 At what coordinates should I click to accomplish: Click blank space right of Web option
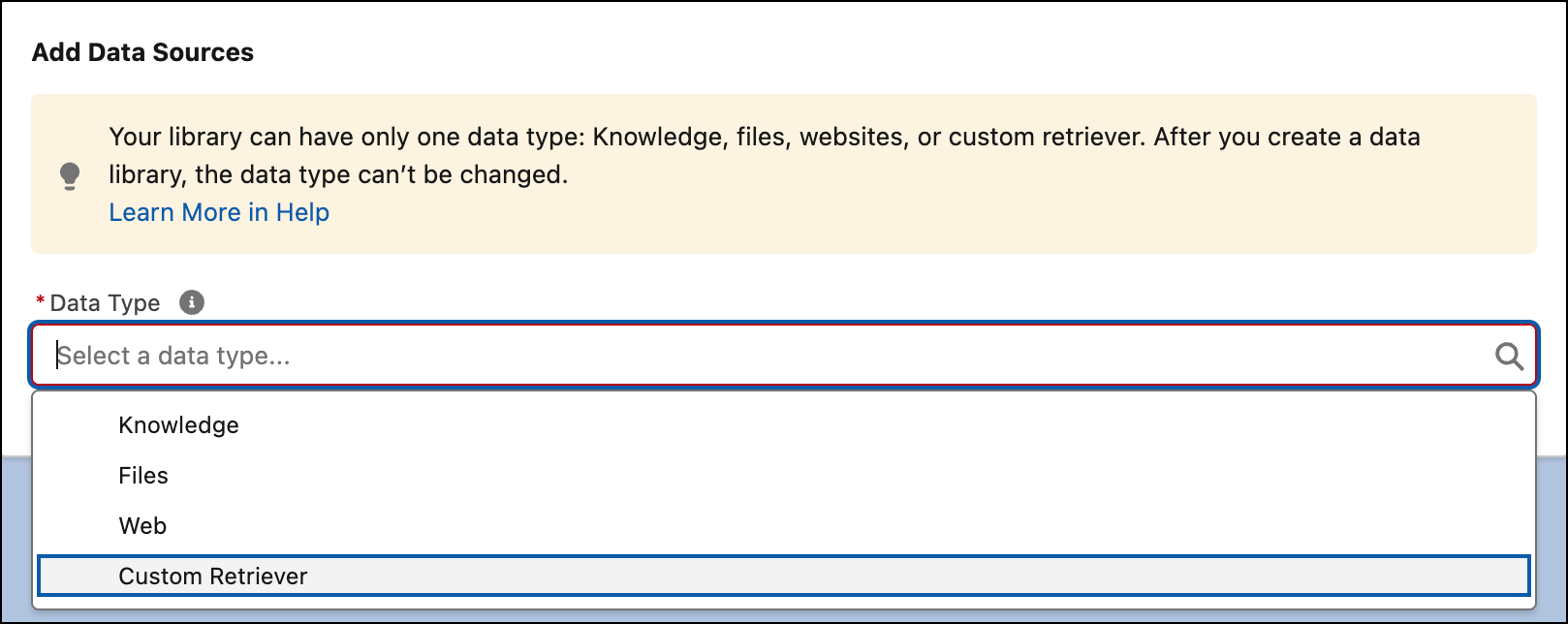click(x=872, y=526)
